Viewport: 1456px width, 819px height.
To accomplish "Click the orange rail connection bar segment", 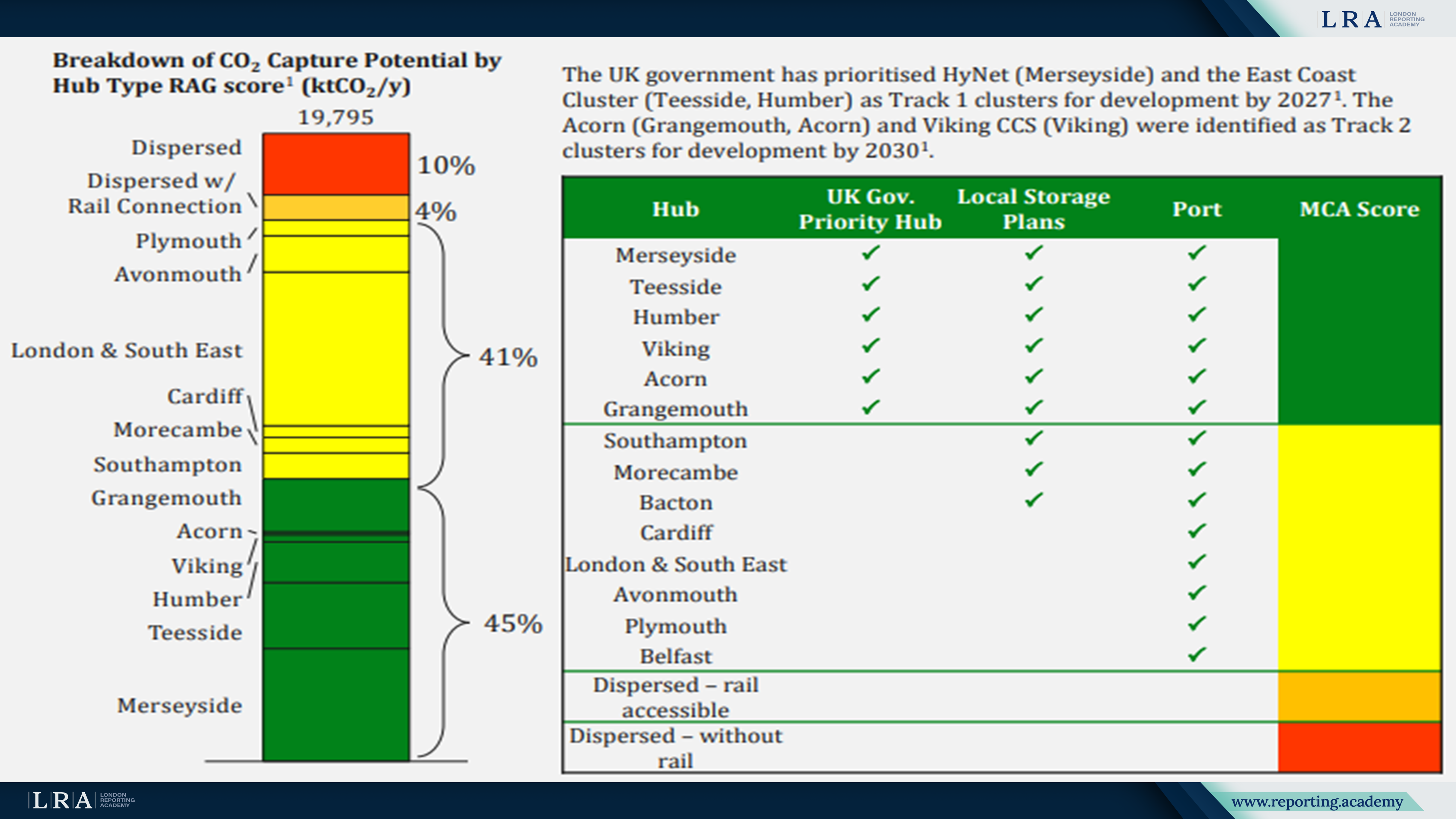I will [336, 208].
